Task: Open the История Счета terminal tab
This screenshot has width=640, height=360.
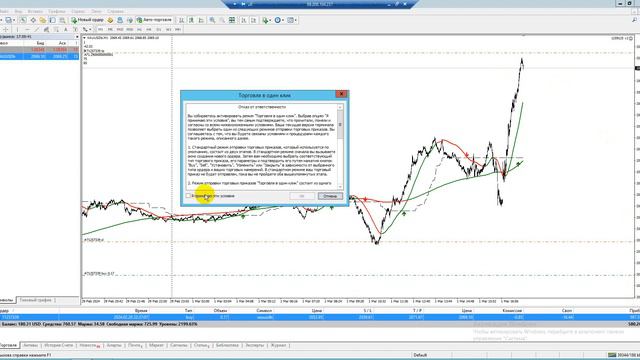Action: [x=58, y=345]
